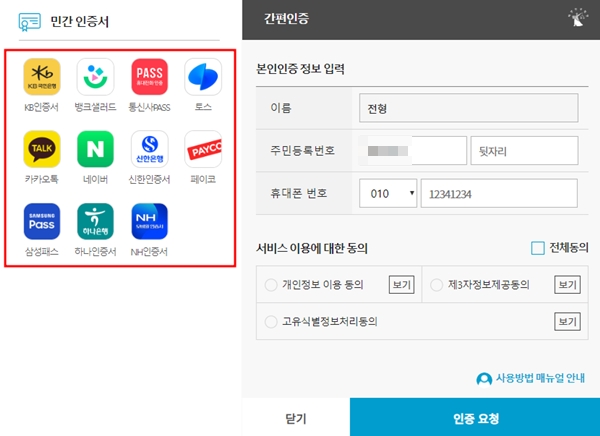Click the 이름 input field containing 전형
The width and height of the screenshot is (600, 436).
[x=468, y=108]
